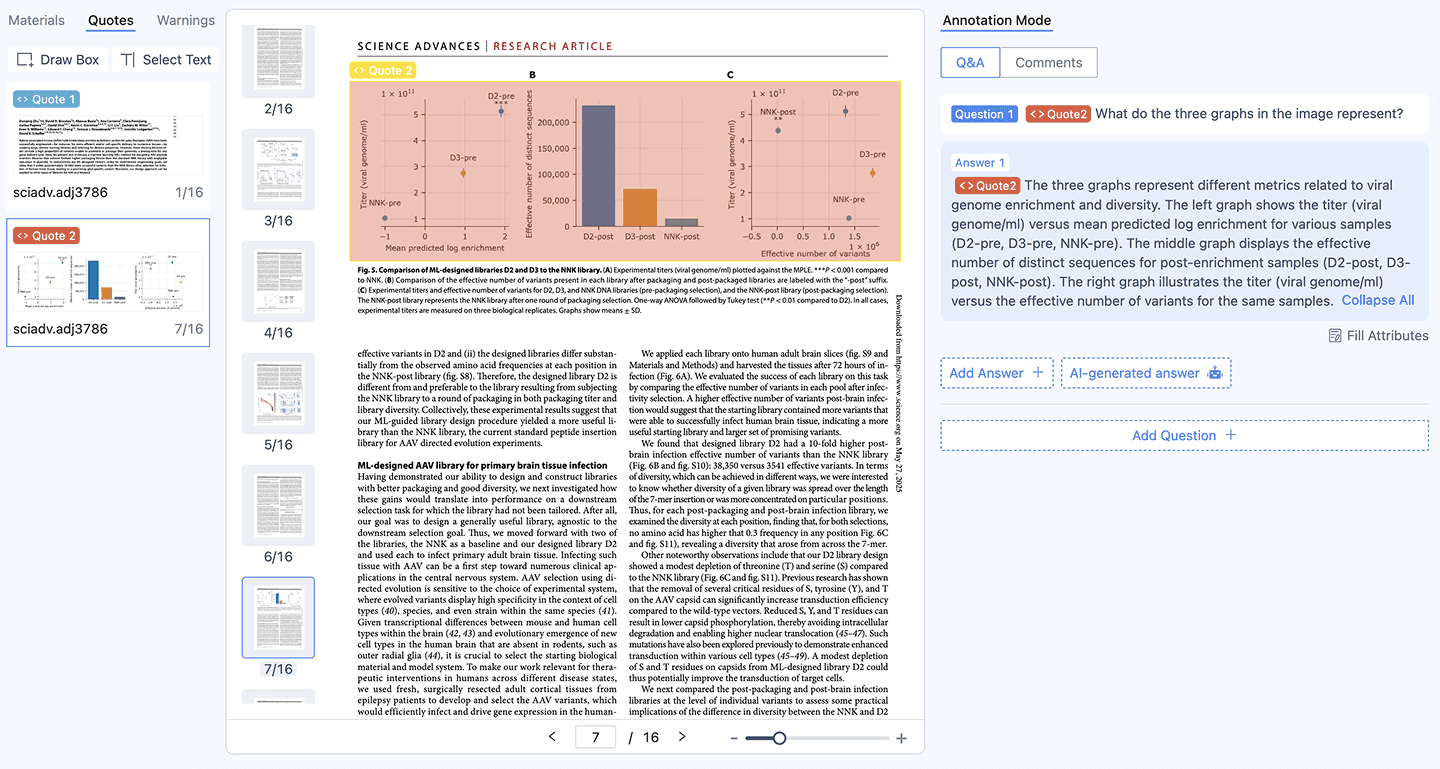Click the zoom out minus icon
Viewport: 1440px width, 769px height.
[x=734, y=738]
